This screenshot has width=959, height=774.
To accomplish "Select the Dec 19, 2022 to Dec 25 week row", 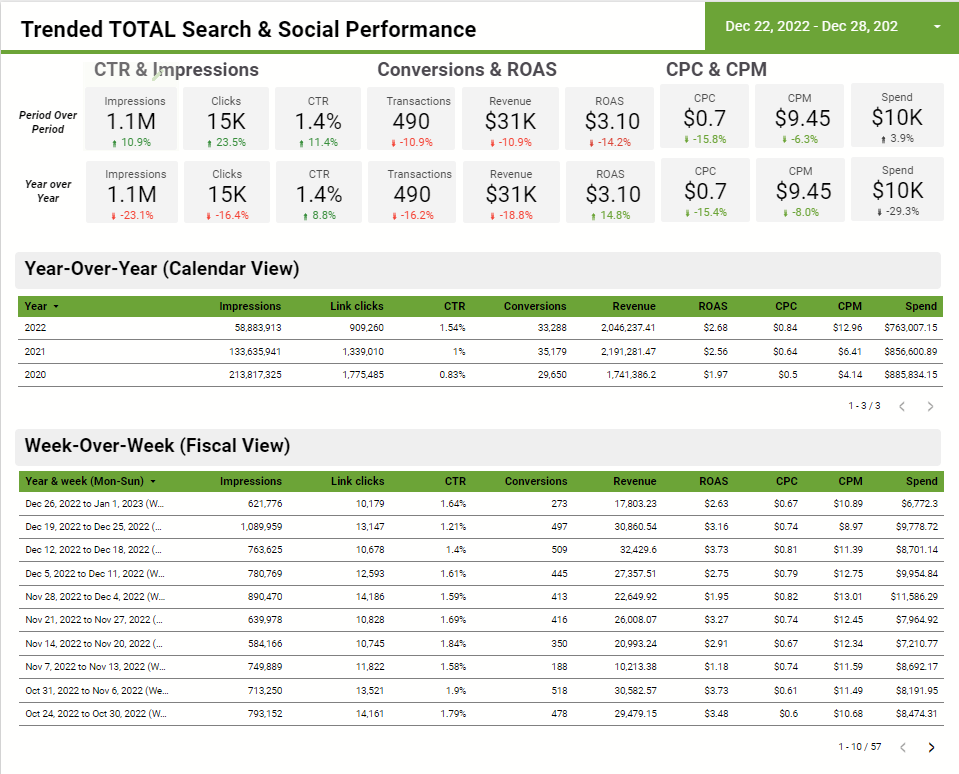I will click(x=481, y=527).
